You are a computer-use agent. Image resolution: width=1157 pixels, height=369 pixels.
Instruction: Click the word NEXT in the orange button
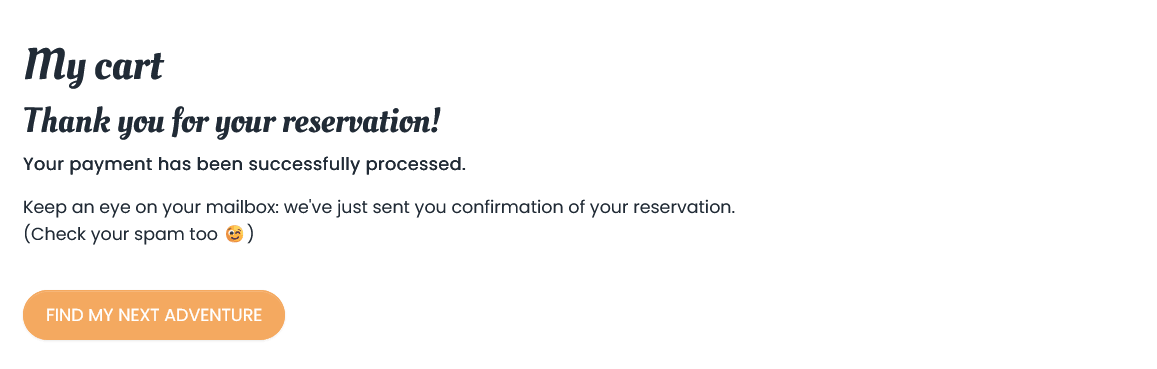139,315
